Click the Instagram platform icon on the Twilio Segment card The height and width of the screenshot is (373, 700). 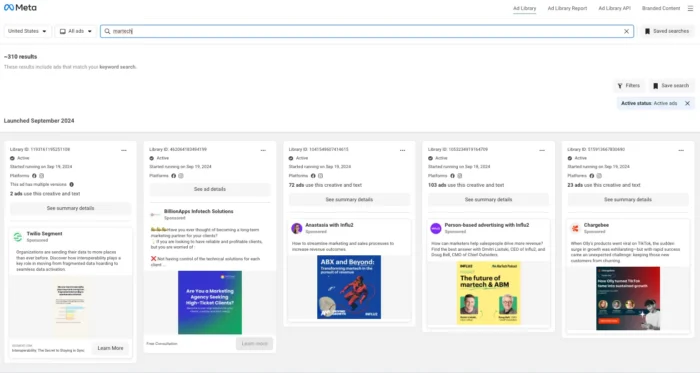[42, 176]
